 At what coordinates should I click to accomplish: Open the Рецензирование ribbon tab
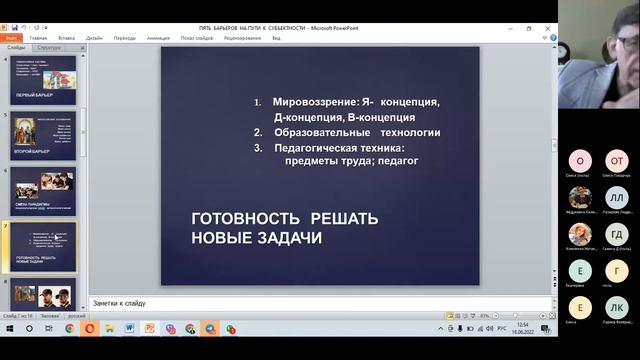point(242,38)
